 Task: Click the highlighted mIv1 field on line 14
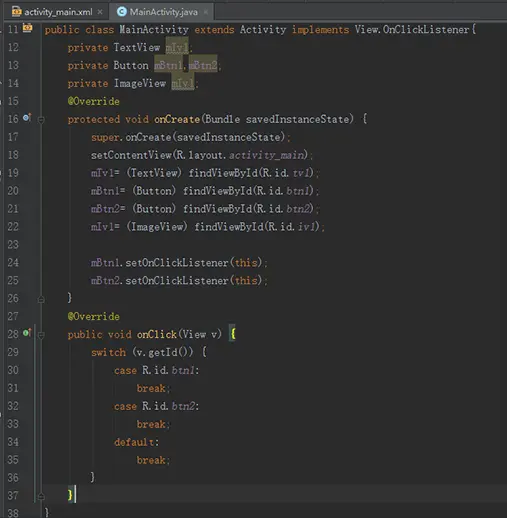(x=183, y=84)
